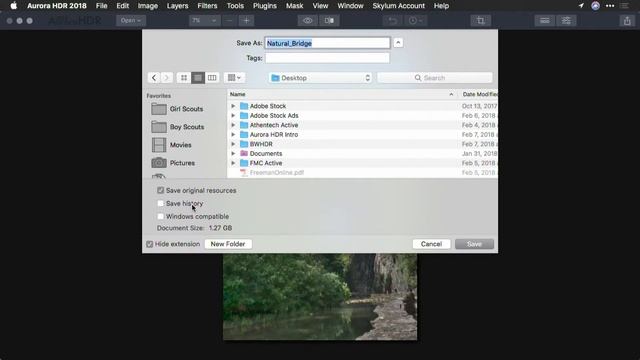The width and height of the screenshot is (640, 360).
Task: Click the undo arrow in toolbar
Action: coord(392,20)
